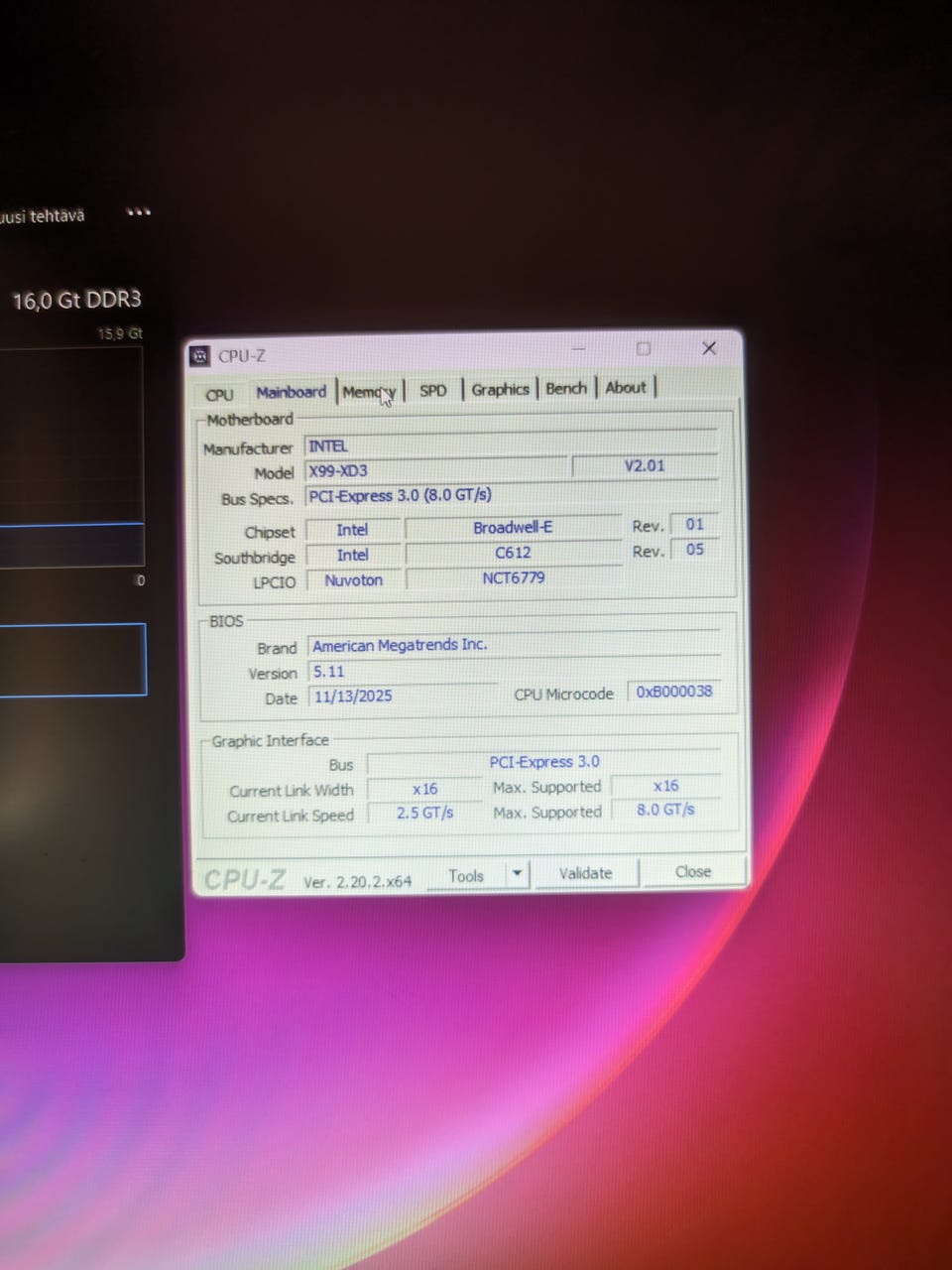Select the Manufacturer value INTEL
Image resolution: width=952 pixels, height=1270 pixels.
click(511, 445)
